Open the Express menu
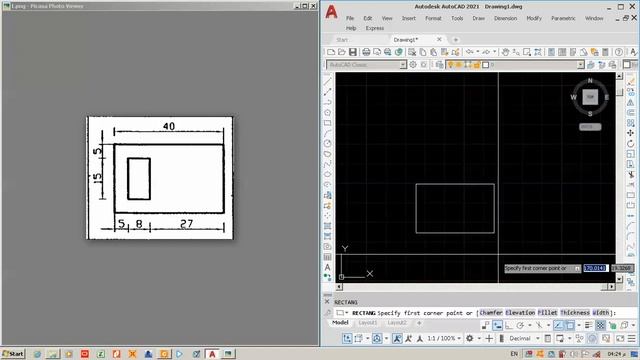The image size is (640, 360). click(x=375, y=28)
